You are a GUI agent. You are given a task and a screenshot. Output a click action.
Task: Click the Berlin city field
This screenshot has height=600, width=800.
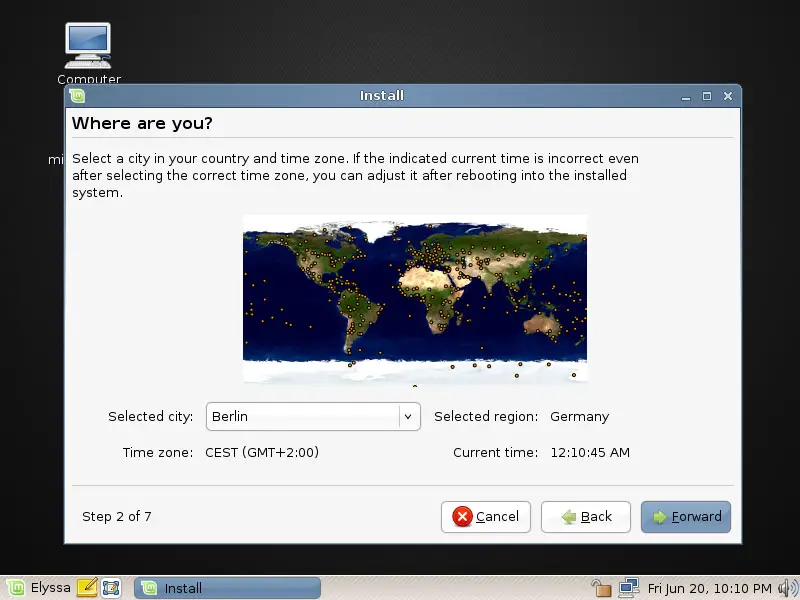(313, 416)
